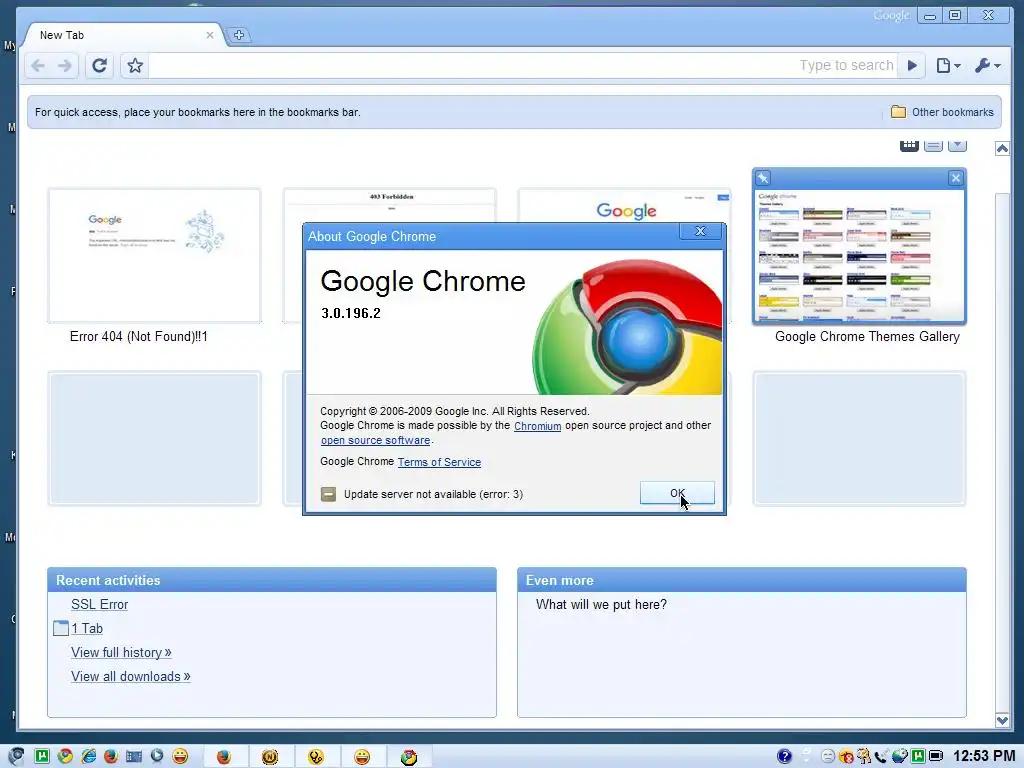The height and width of the screenshot is (768, 1024).
Task: Switch to the Firefox taskbar window
Action: coord(224,756)
